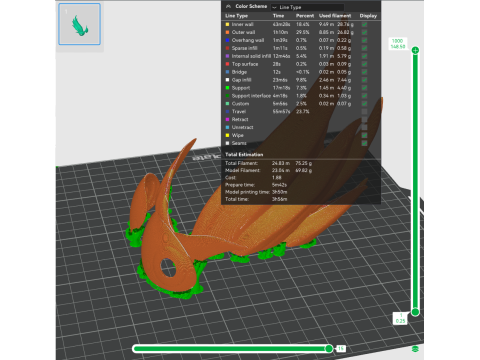Click the Top surface red swatch

(227, 64)
